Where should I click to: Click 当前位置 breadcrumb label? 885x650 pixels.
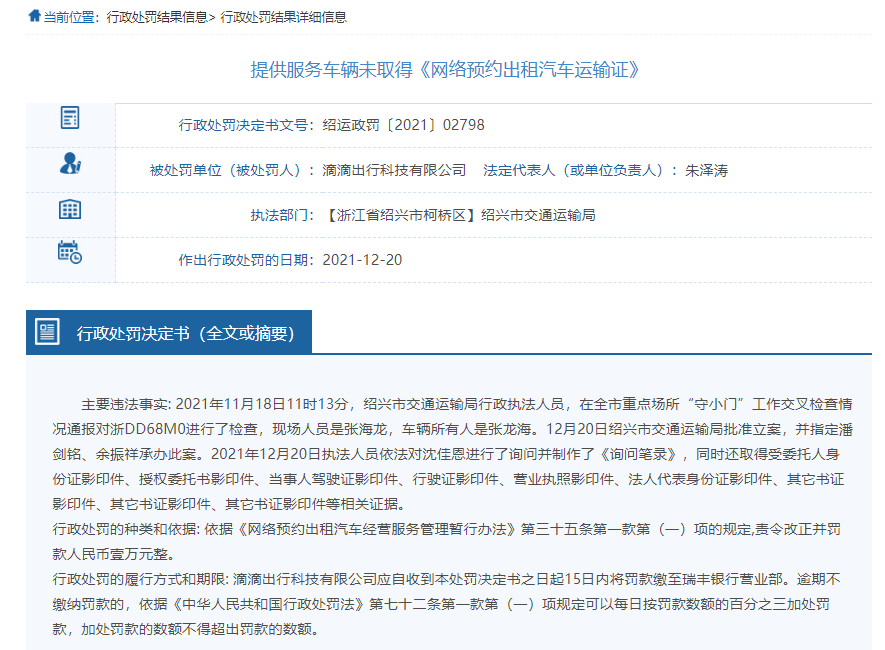(69, 17)
